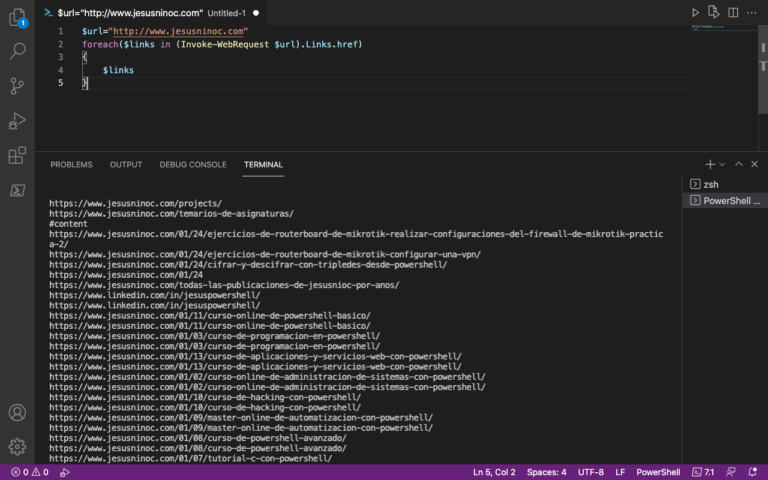
Task: Split the editor to the right
Action: pos(733,13)
